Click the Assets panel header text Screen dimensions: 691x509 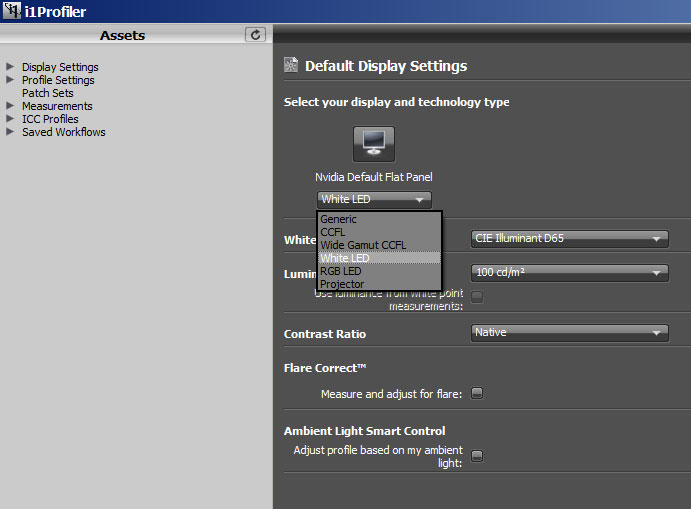(x=122, y=35)
